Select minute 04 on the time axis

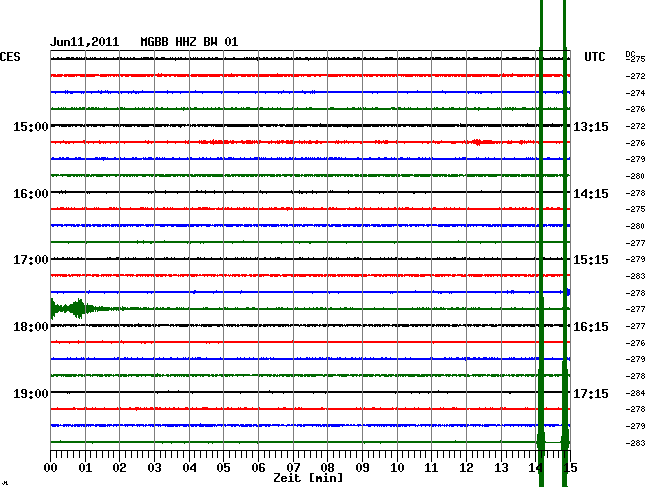(189, 468)
